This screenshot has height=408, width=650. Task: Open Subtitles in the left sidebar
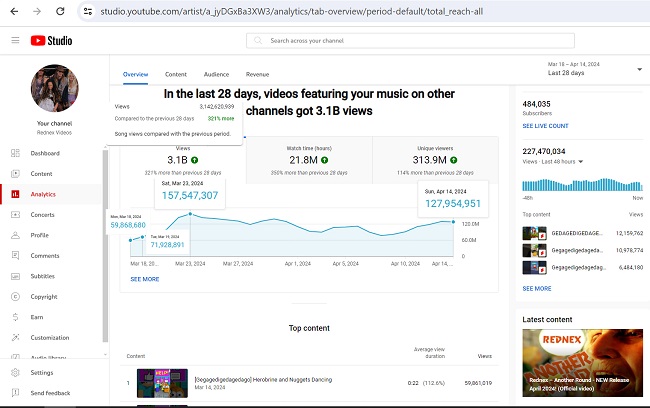point(42,276)
